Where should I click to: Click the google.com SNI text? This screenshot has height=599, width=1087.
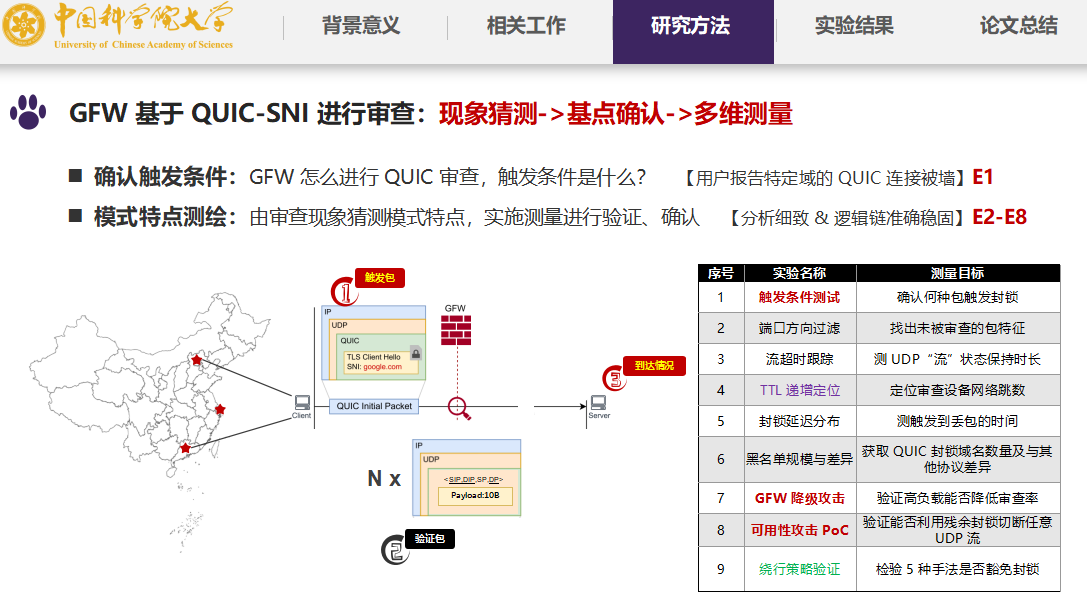coord(383,367)
